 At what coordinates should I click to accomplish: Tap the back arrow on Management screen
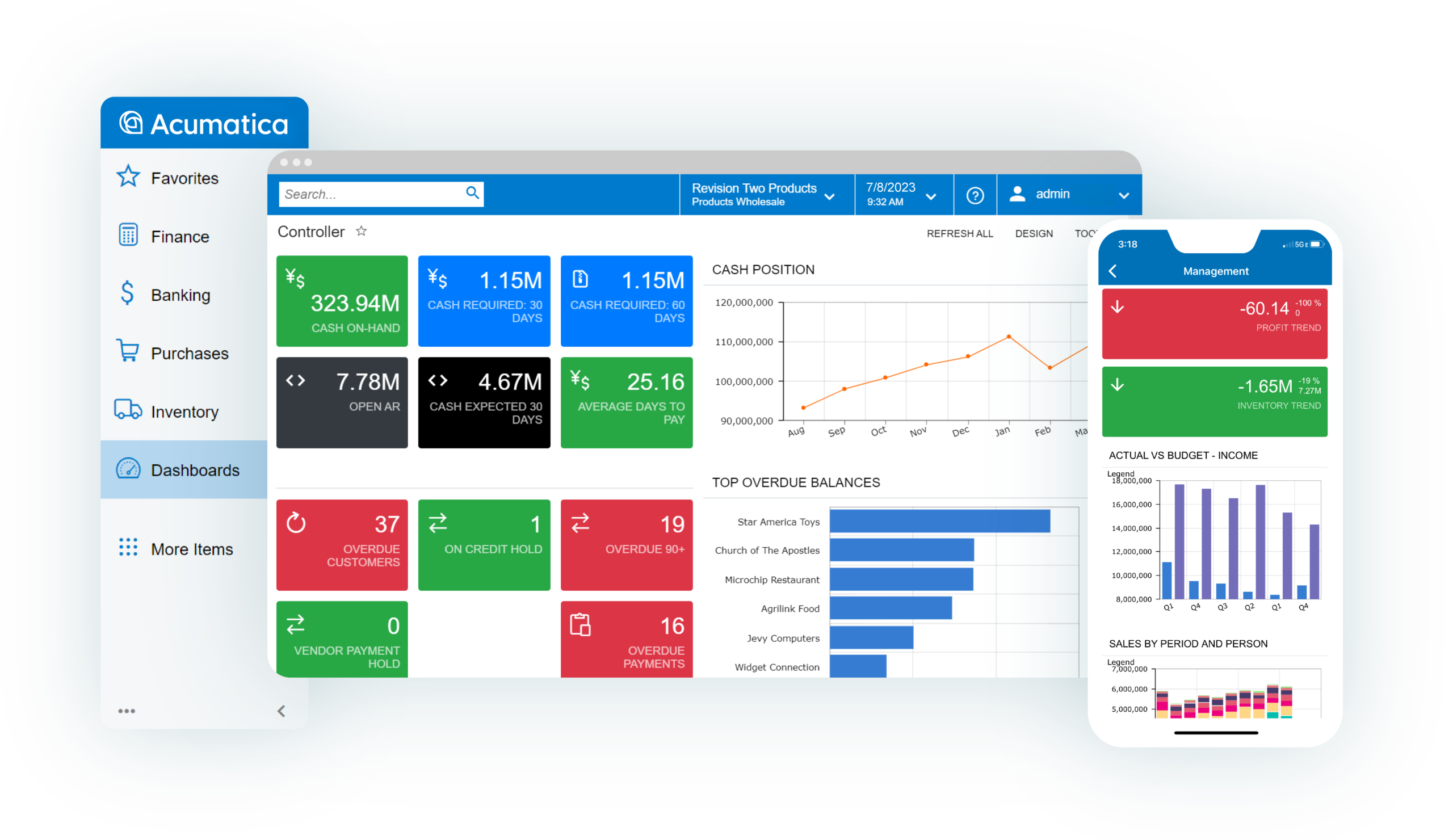[x=1114, y=271]
